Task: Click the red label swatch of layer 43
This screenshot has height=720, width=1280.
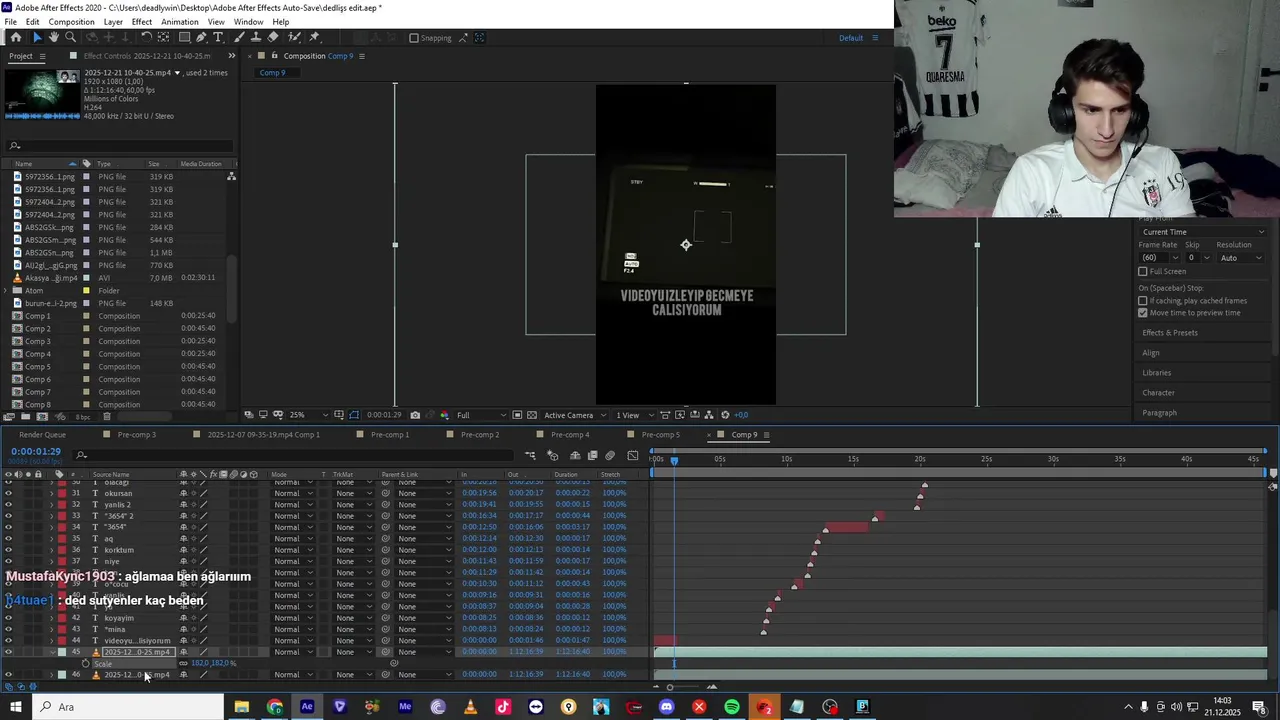Action: [x=62, y=629]
